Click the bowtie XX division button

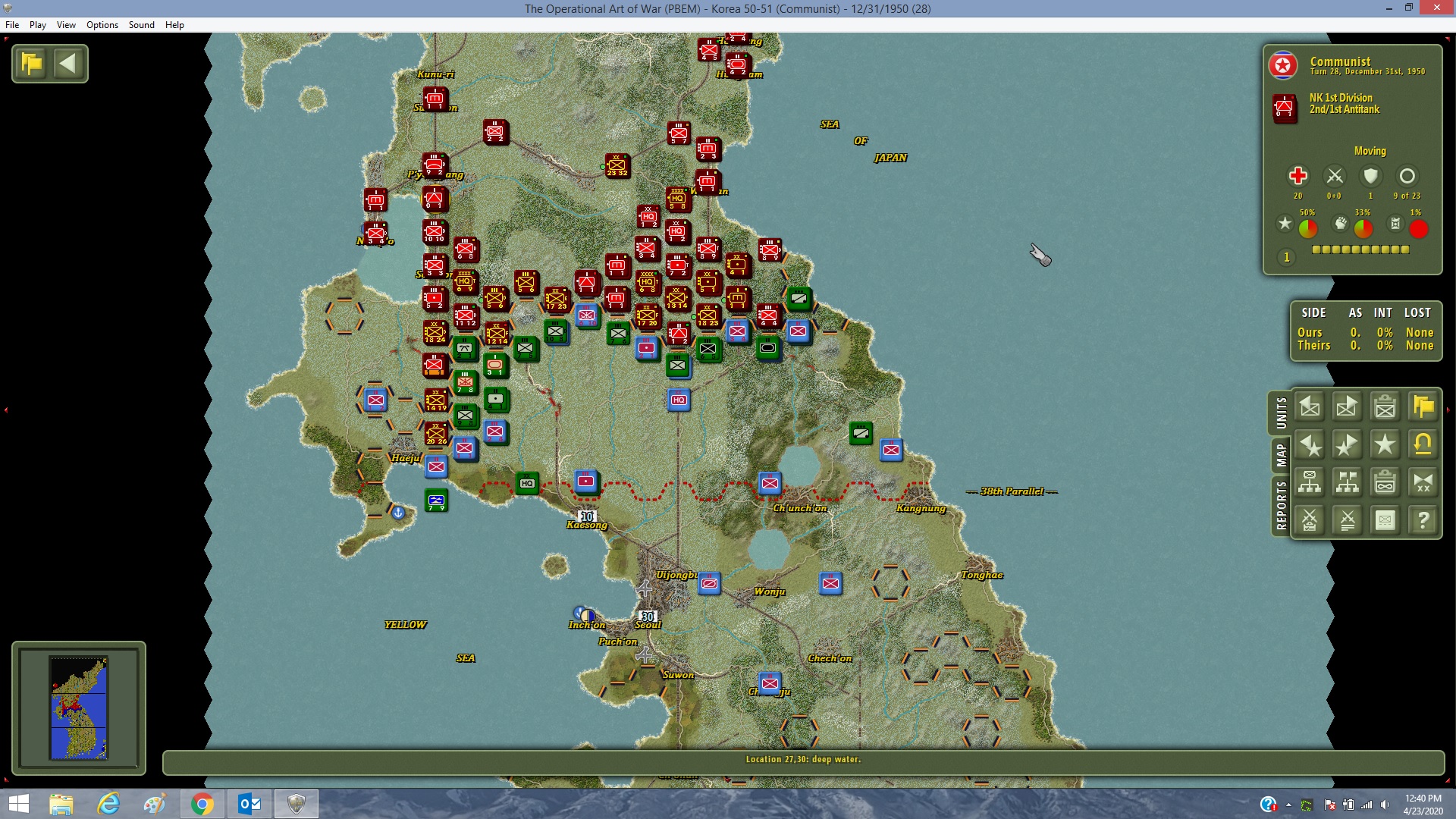pyautogui.click(x=1423, y=483)
